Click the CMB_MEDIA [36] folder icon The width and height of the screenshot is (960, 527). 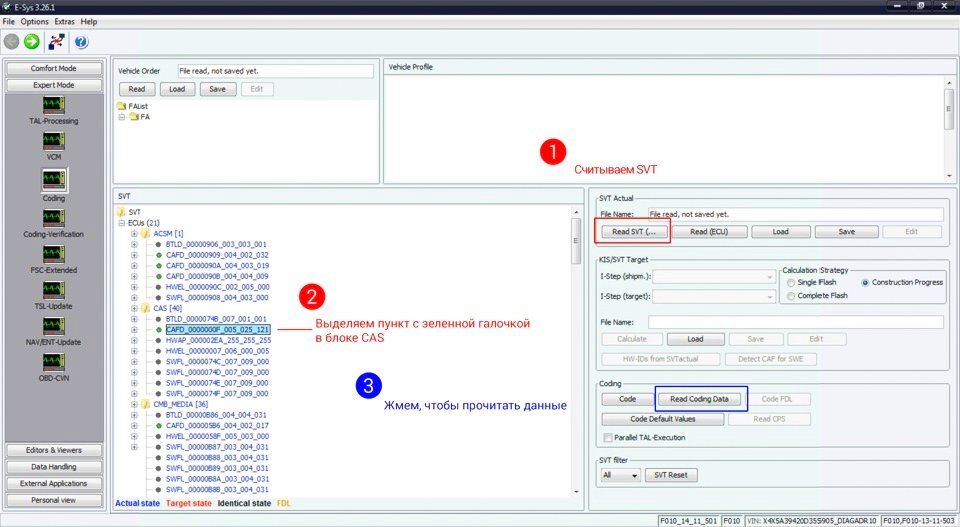tap(146, 404)
